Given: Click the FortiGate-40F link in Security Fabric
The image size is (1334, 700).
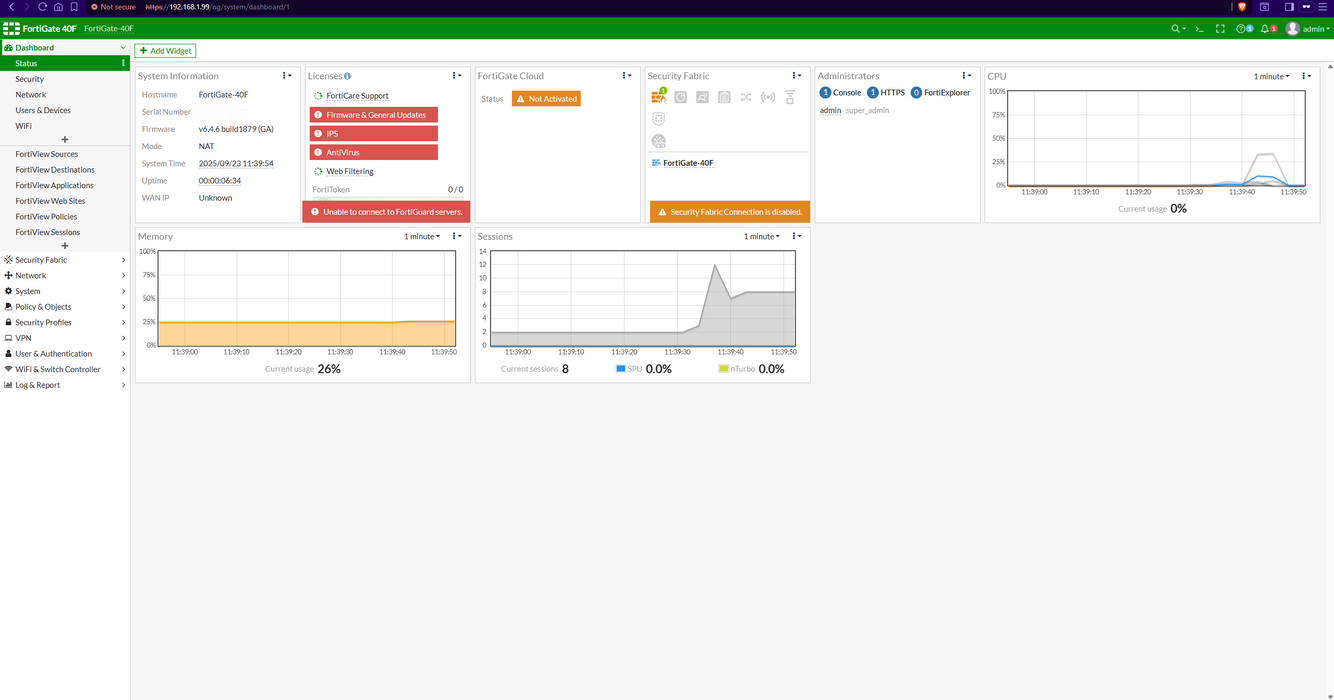Looking at the screenshot, I should (x=688, y=163).
